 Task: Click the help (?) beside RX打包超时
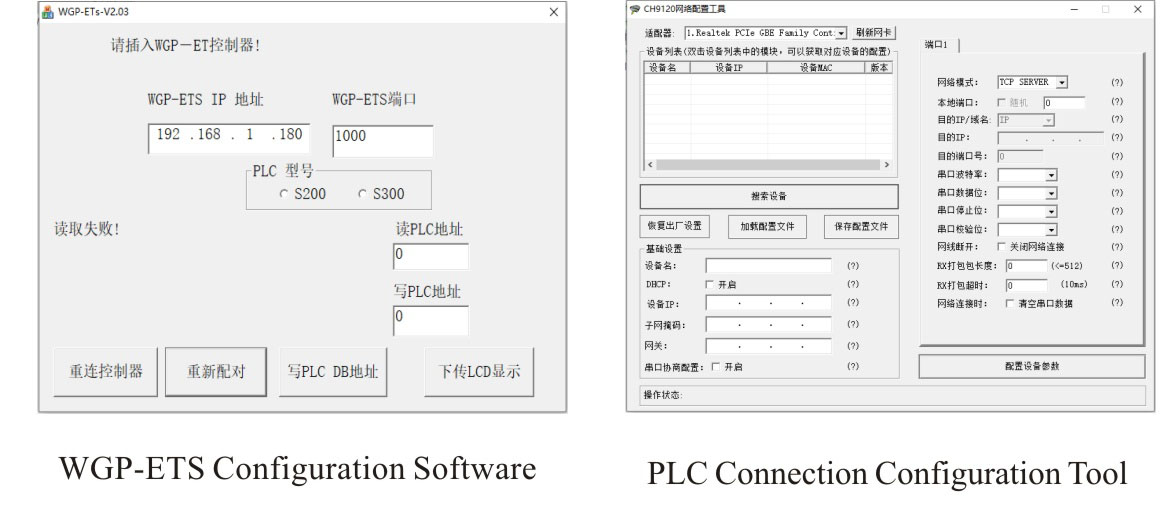point(1117,285)
